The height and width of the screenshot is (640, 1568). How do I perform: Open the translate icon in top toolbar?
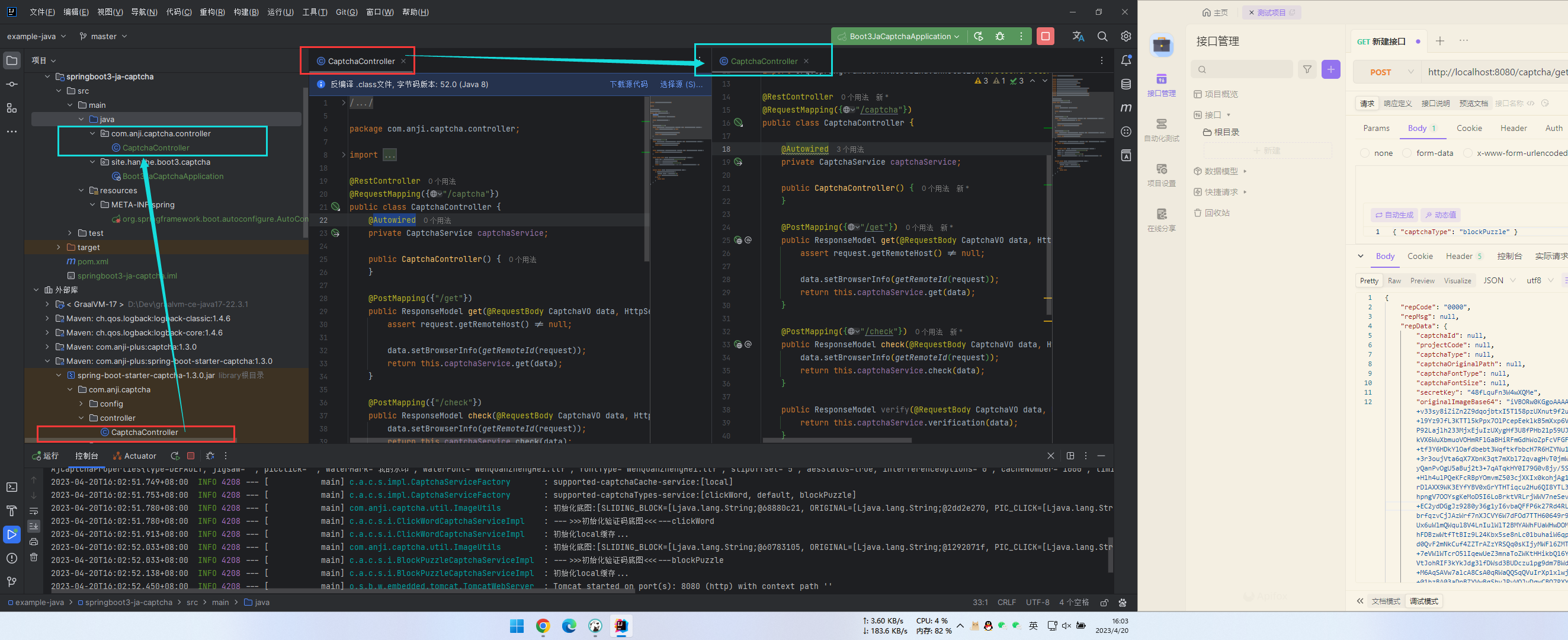tap(1078, 37)
